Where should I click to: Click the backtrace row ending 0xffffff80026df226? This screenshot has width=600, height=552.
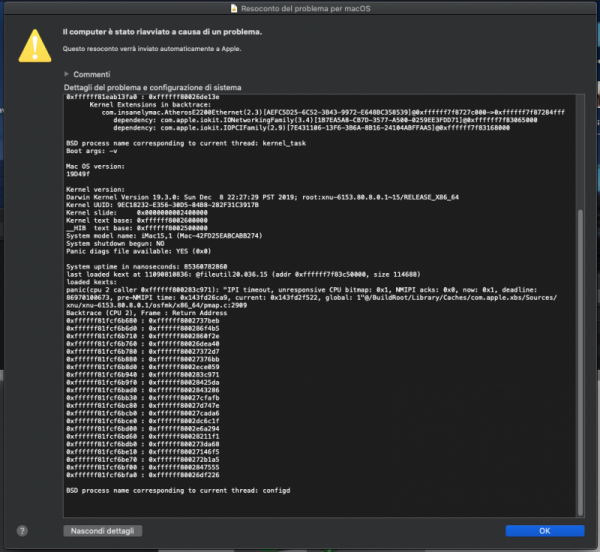pyautogui.click(x=143, y=475)
